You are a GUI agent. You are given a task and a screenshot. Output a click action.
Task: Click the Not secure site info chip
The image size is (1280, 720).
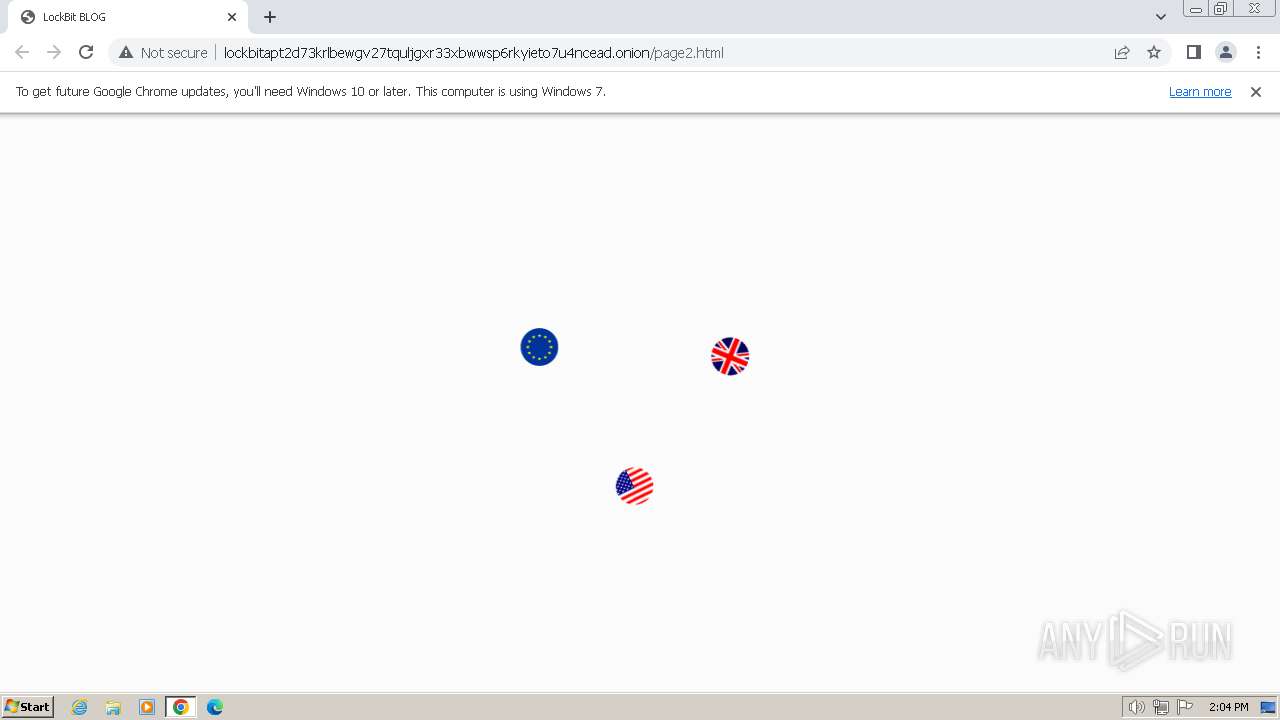click(163, 52)
